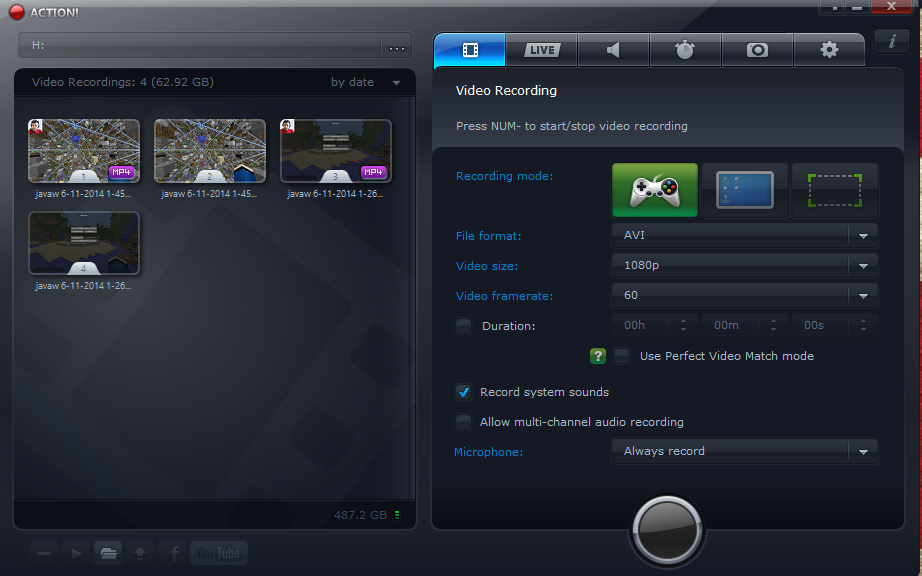This screenshot has height=576, width=922.
Task: Click the Video framerate label
Action: pos(505,296)
